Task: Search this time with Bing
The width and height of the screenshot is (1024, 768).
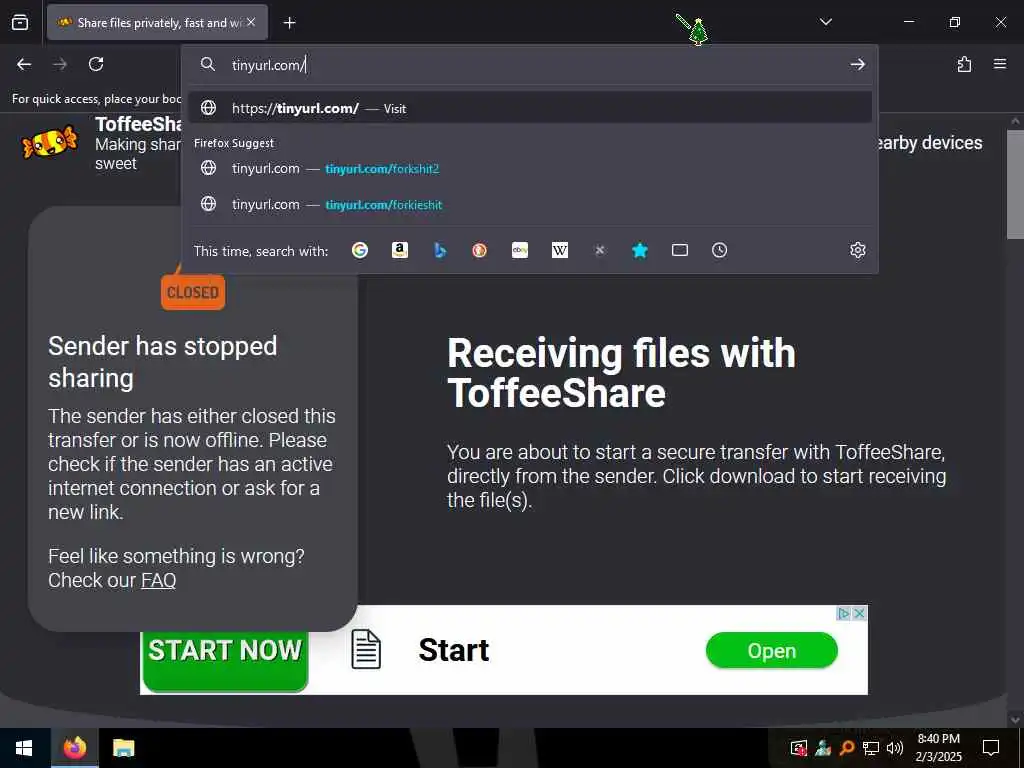Action: 440,250
